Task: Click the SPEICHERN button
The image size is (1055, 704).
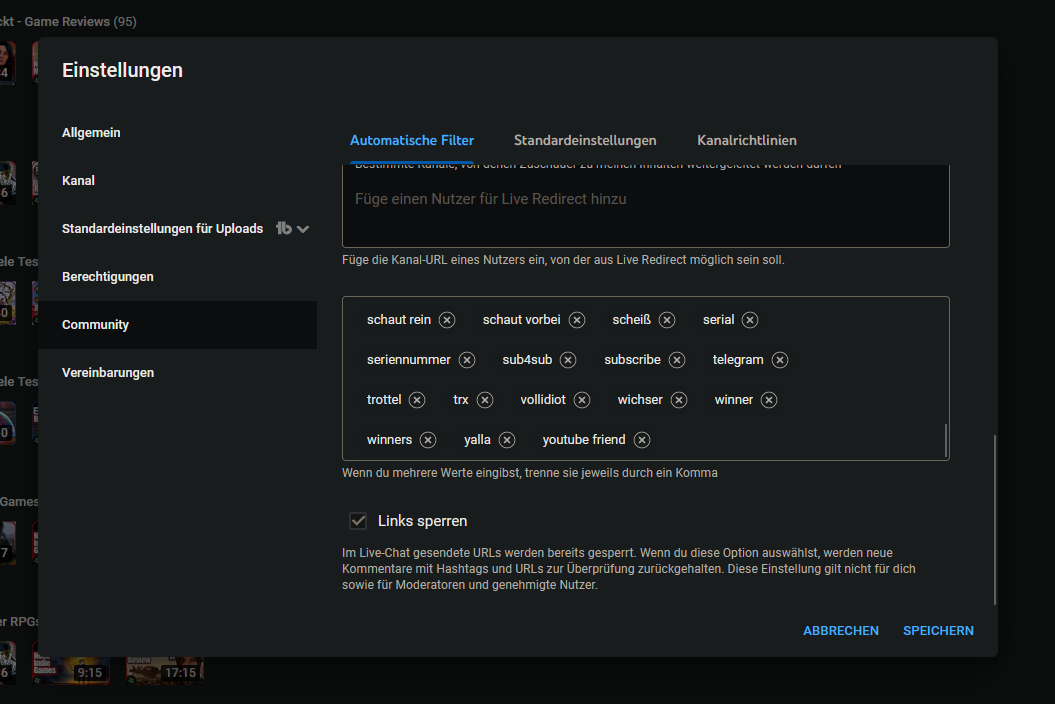Action: (x=938, y=631)
